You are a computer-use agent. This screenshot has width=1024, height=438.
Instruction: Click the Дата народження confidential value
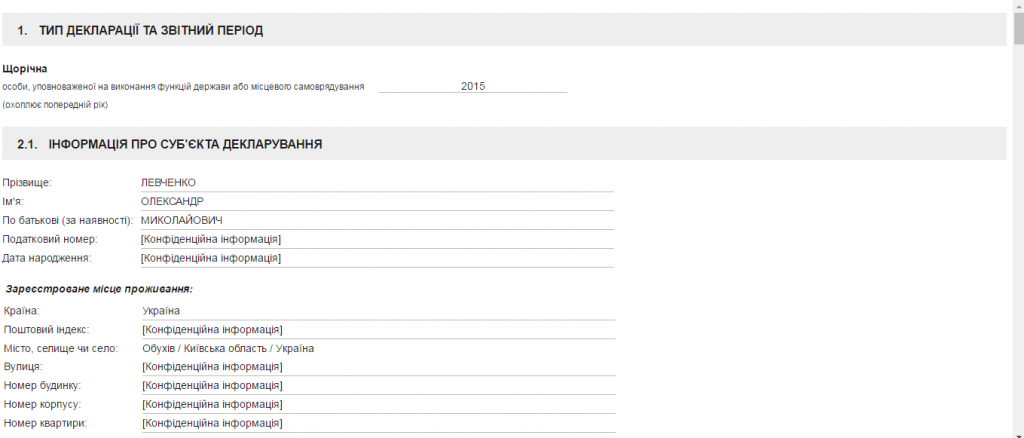point(376,258)
